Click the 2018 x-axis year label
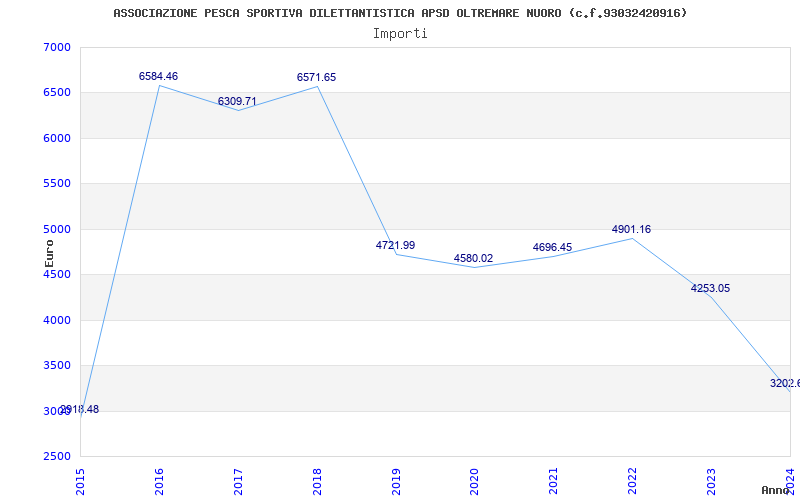800x500 pixels. tap(317, 481)
